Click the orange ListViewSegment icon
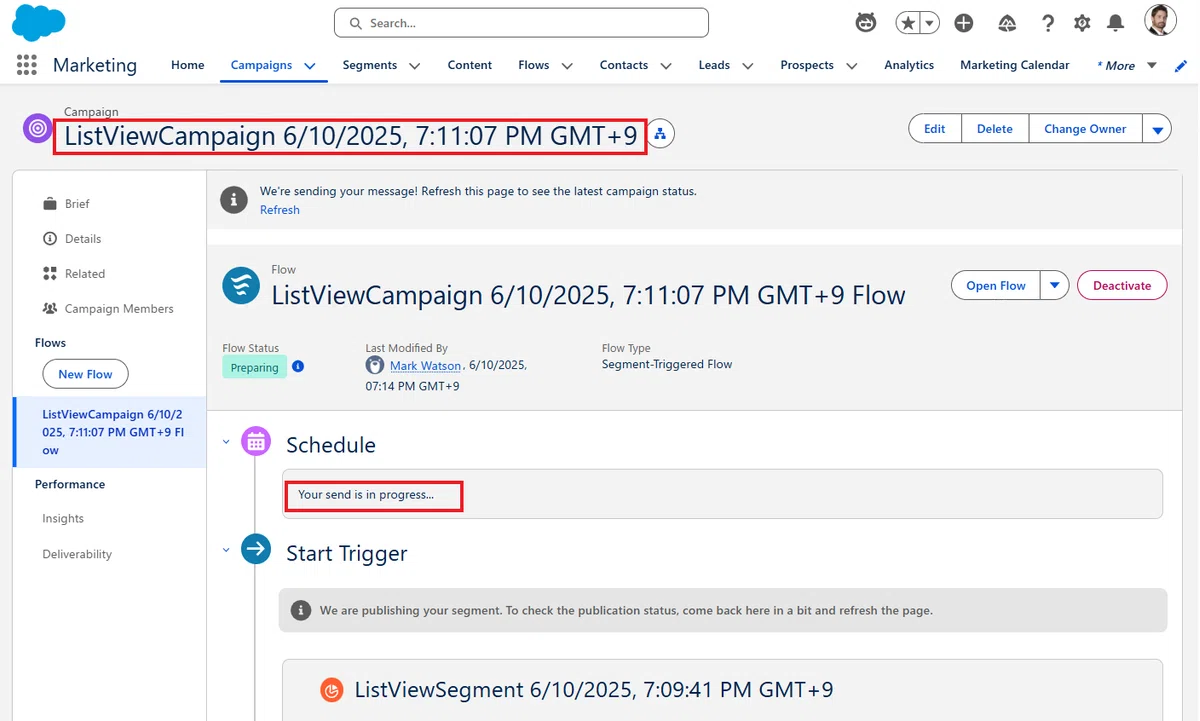This screenshot has width=1200, height=721. [x=332, y=690]
